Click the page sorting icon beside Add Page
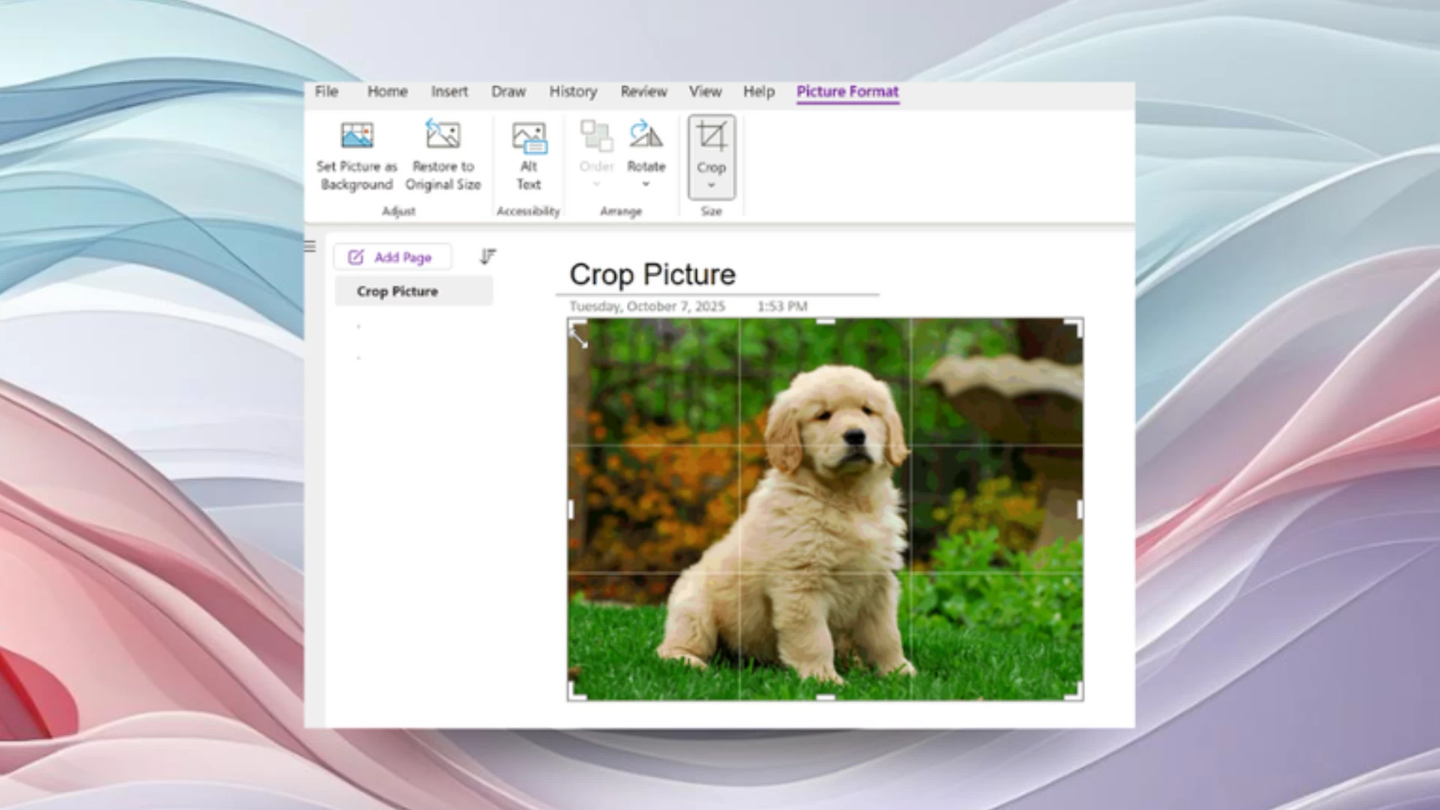 tap(487, 256)
